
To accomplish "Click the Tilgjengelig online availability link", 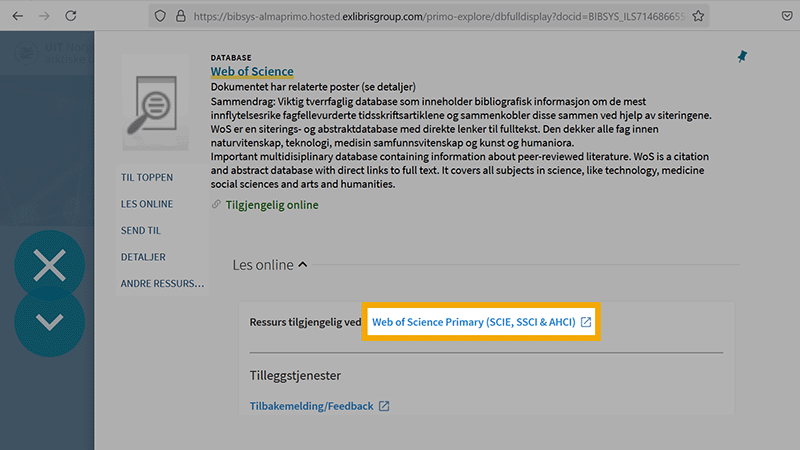I will 271,205.
